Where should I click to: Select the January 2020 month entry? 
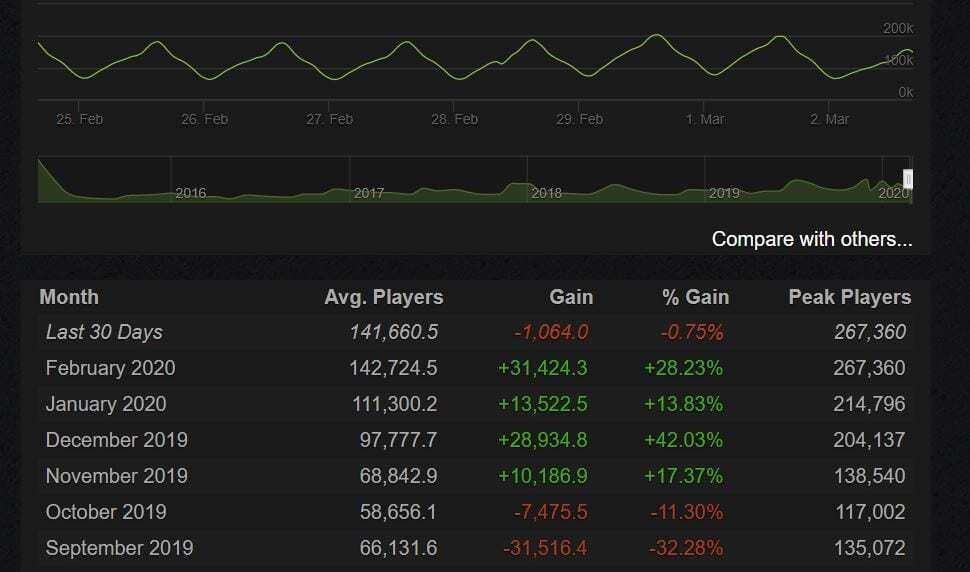(x=106, y=404)
